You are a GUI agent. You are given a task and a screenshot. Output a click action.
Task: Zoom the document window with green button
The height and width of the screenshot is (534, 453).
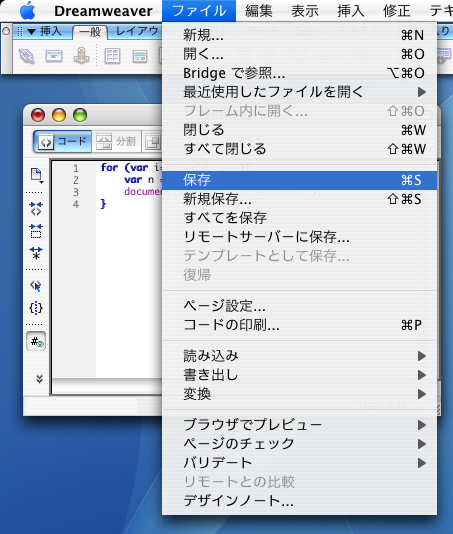click(x=80, y=115)
